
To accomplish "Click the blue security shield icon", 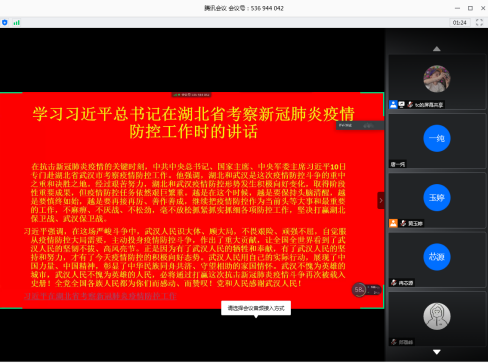I will pos(5,23).
